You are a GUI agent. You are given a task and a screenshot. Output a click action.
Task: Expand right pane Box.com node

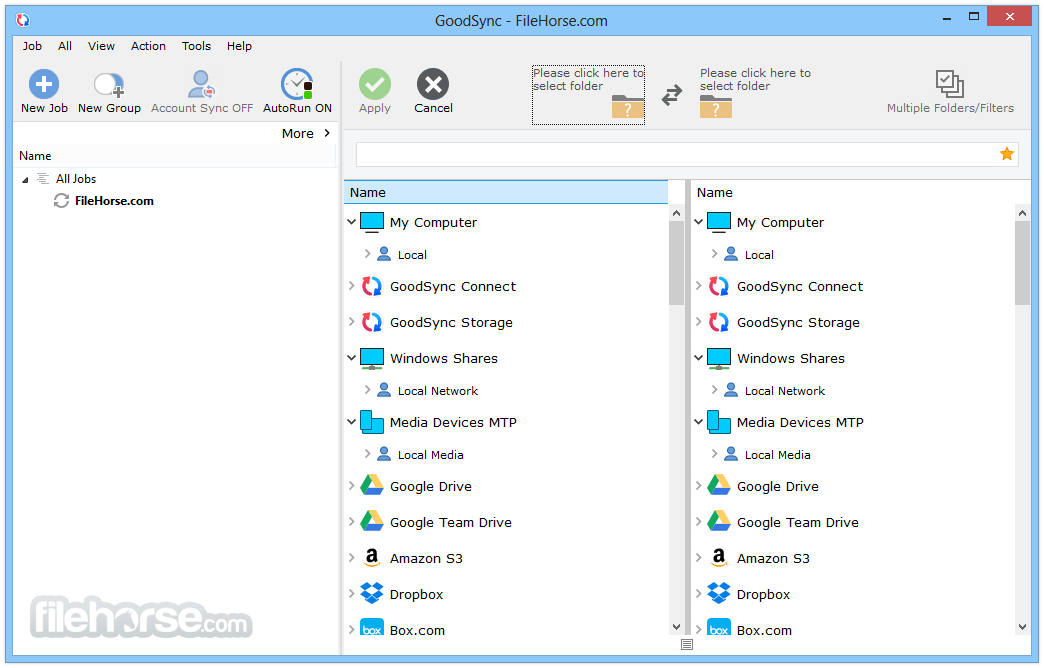(x=698, y=629)
